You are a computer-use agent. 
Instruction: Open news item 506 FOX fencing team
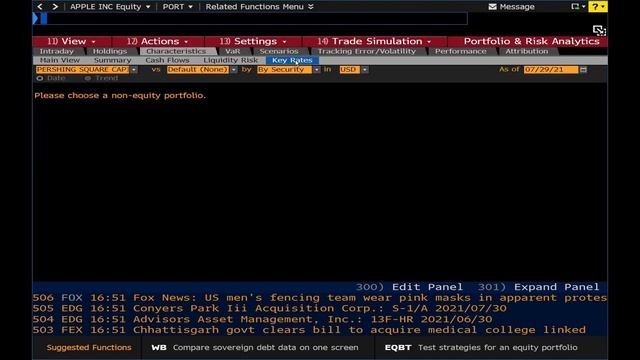point(320,298)
